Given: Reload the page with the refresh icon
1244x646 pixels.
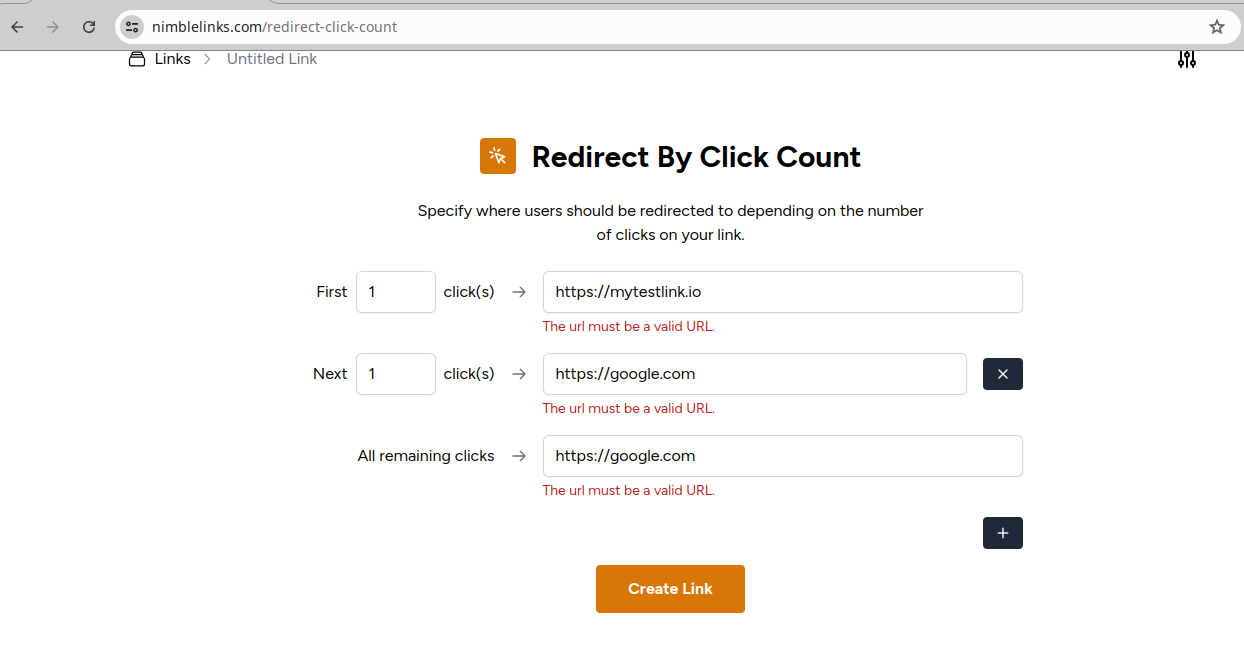Looking at the screenshot, I should click(89, 27).
